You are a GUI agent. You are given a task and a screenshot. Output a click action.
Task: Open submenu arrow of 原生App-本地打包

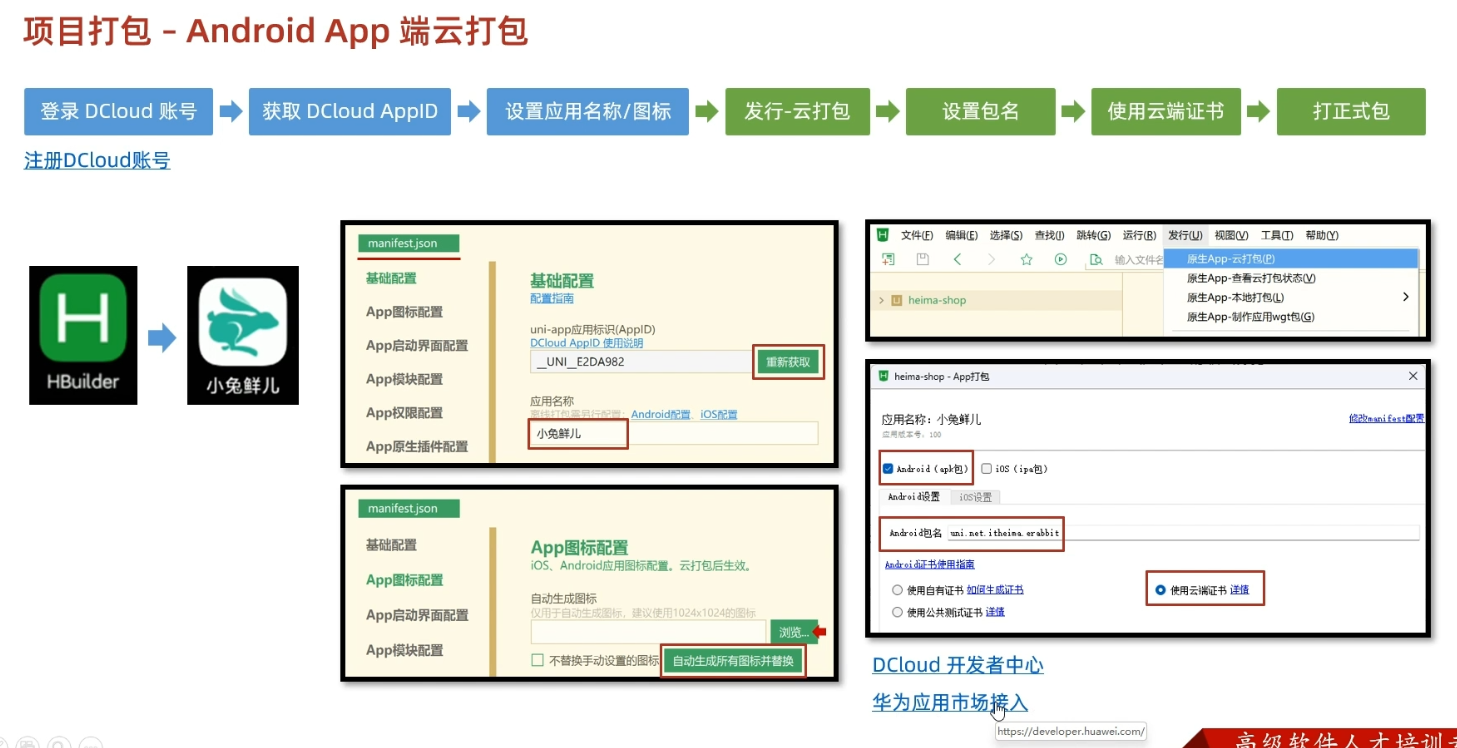[x=1406, y=297]
